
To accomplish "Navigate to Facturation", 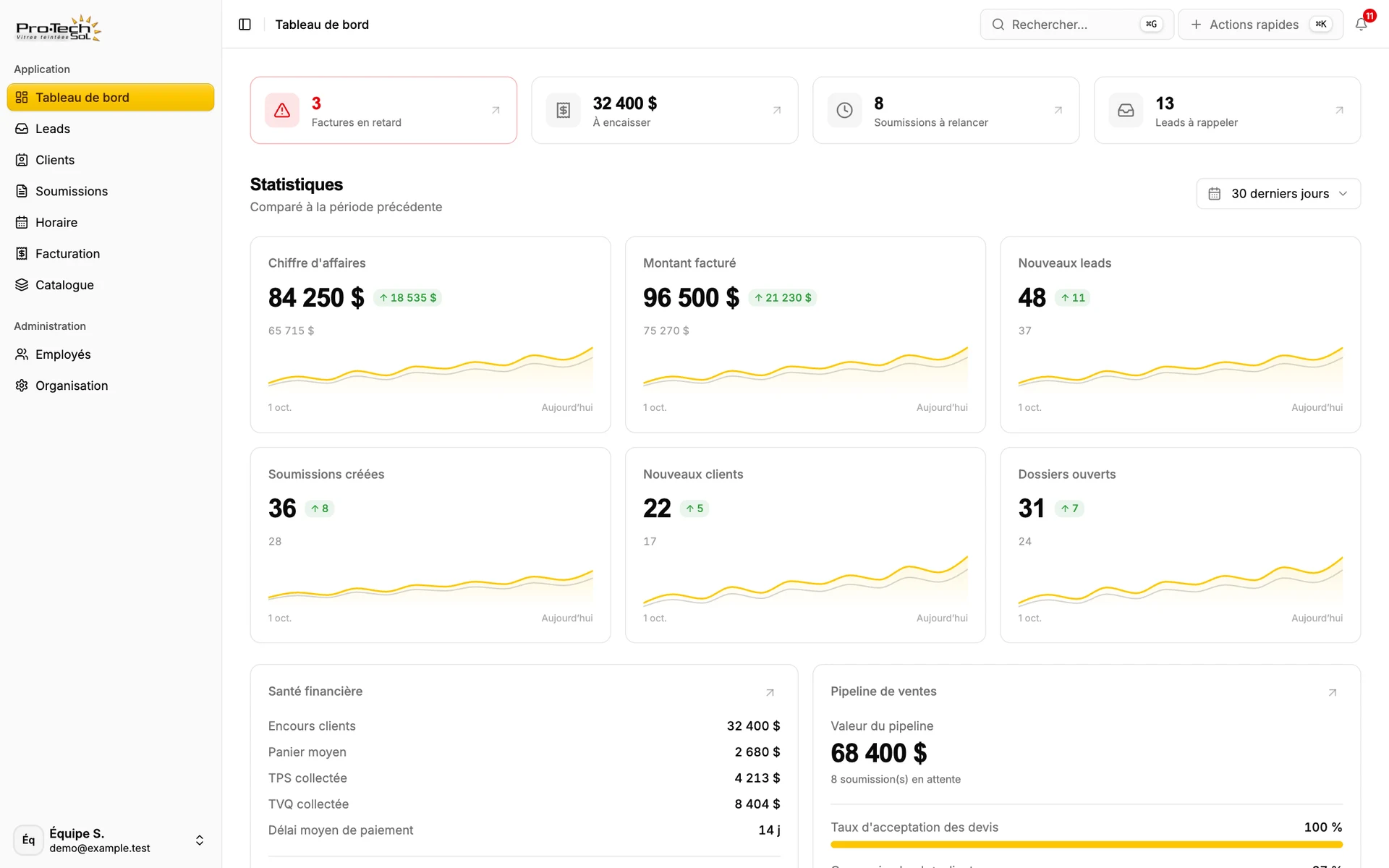I will point(111,253).
